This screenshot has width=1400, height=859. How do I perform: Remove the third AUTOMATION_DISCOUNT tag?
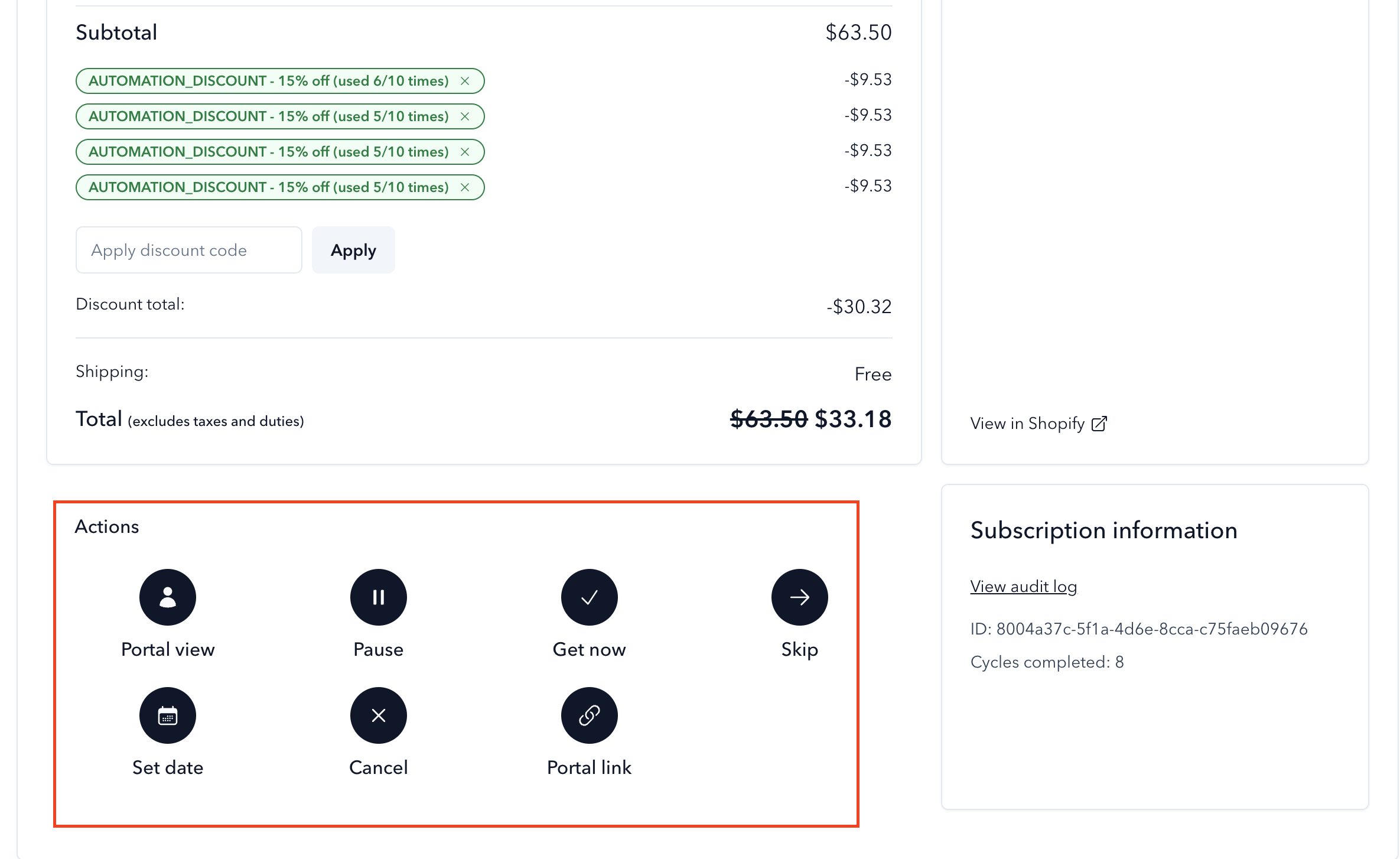coord(465,152)
